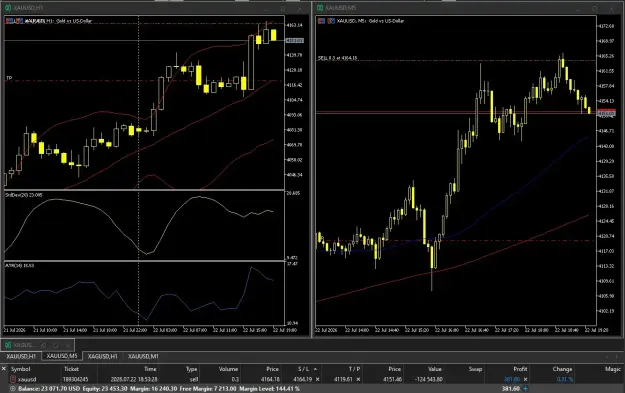Screen dimensions: 625x393
Task: Sort trades by the Type column header
Action: [x=191, y=369]
